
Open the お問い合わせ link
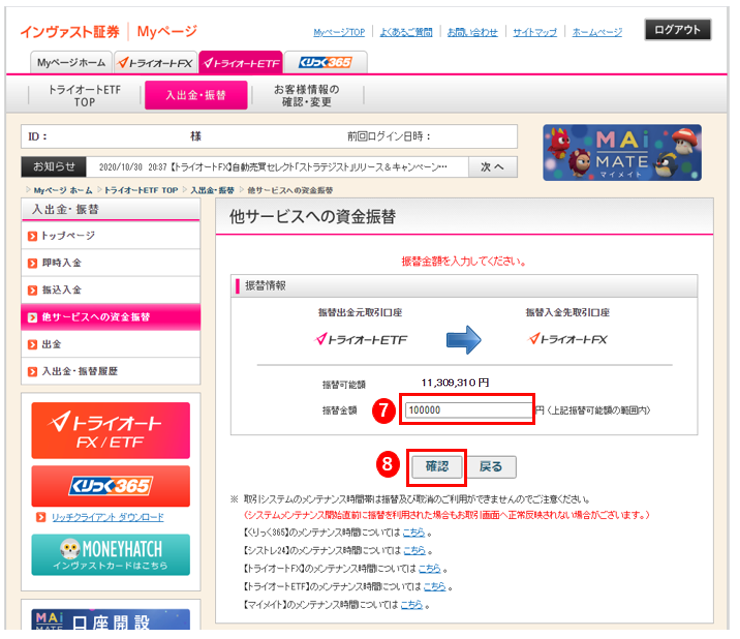(472, 32)
